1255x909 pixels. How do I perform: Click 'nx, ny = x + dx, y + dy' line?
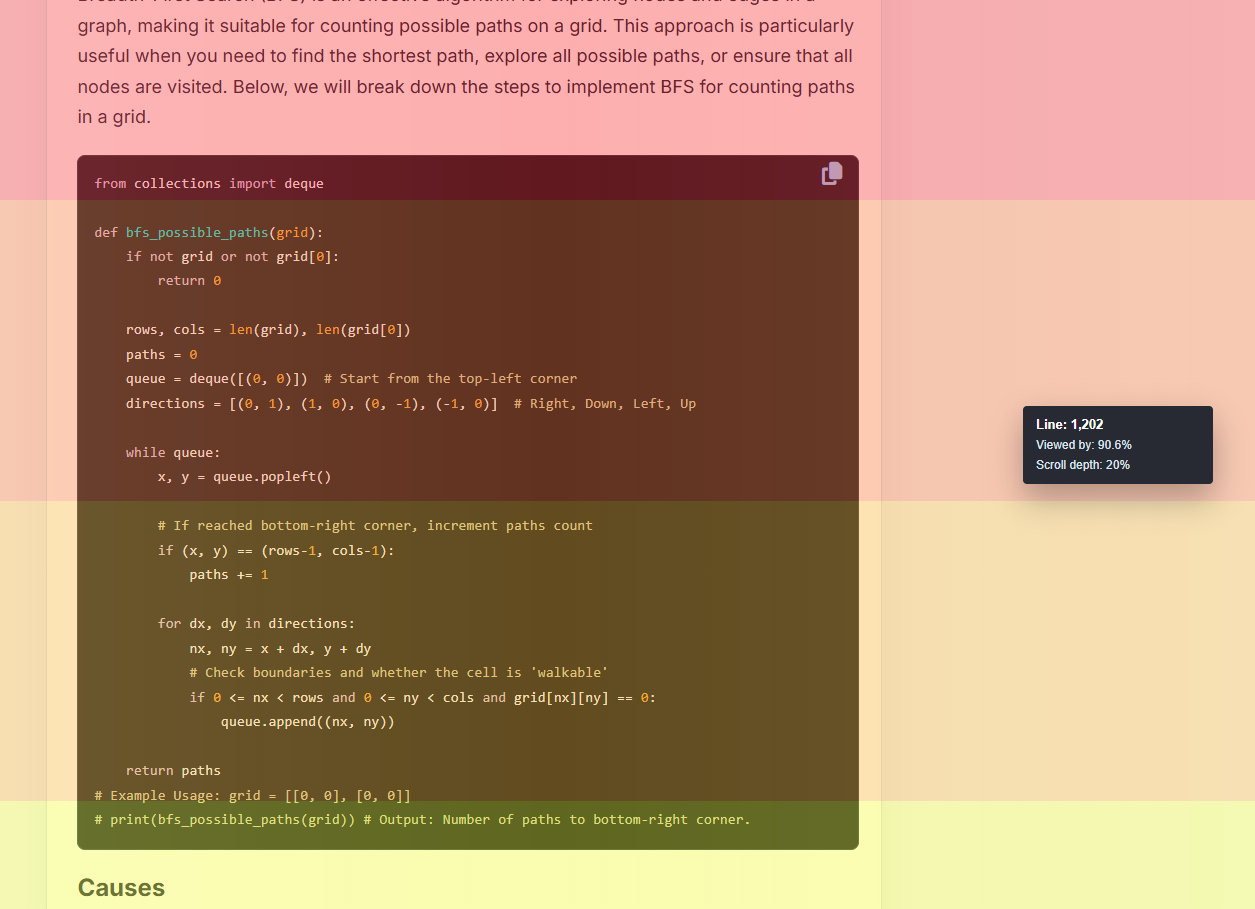coord(280,648)
